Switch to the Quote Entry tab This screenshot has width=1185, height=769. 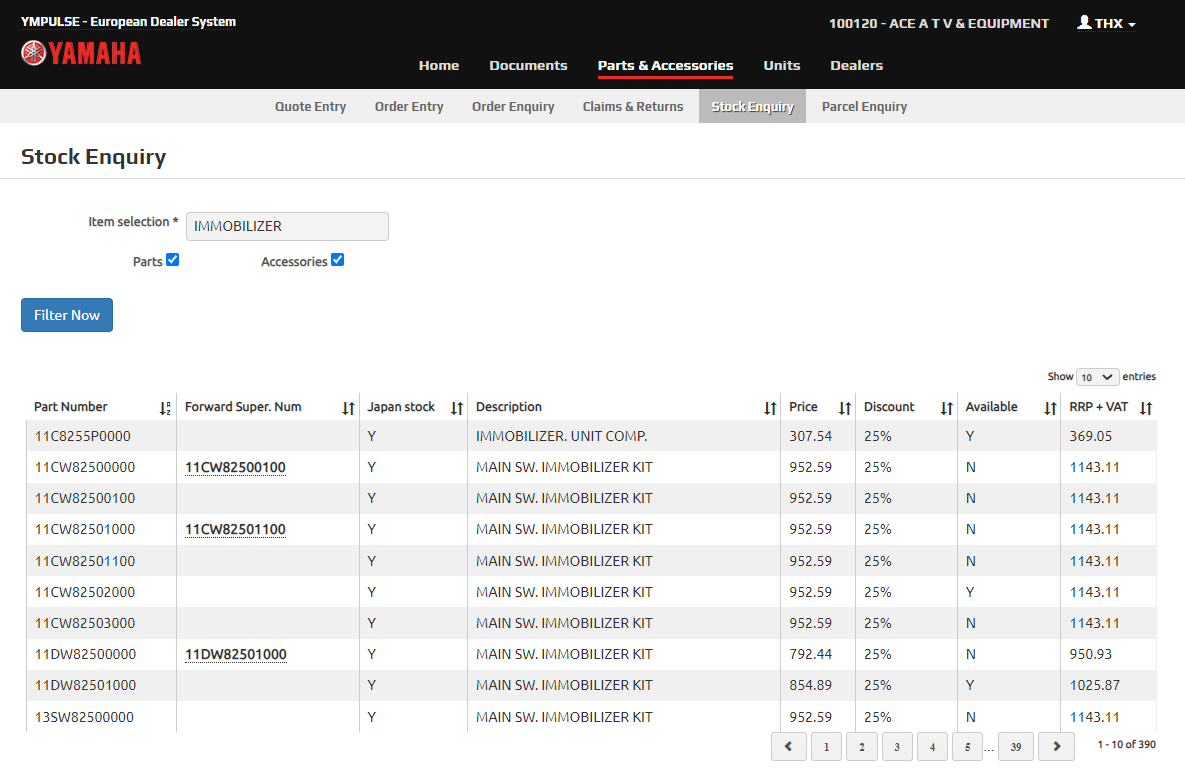click(x=311, y=107)
